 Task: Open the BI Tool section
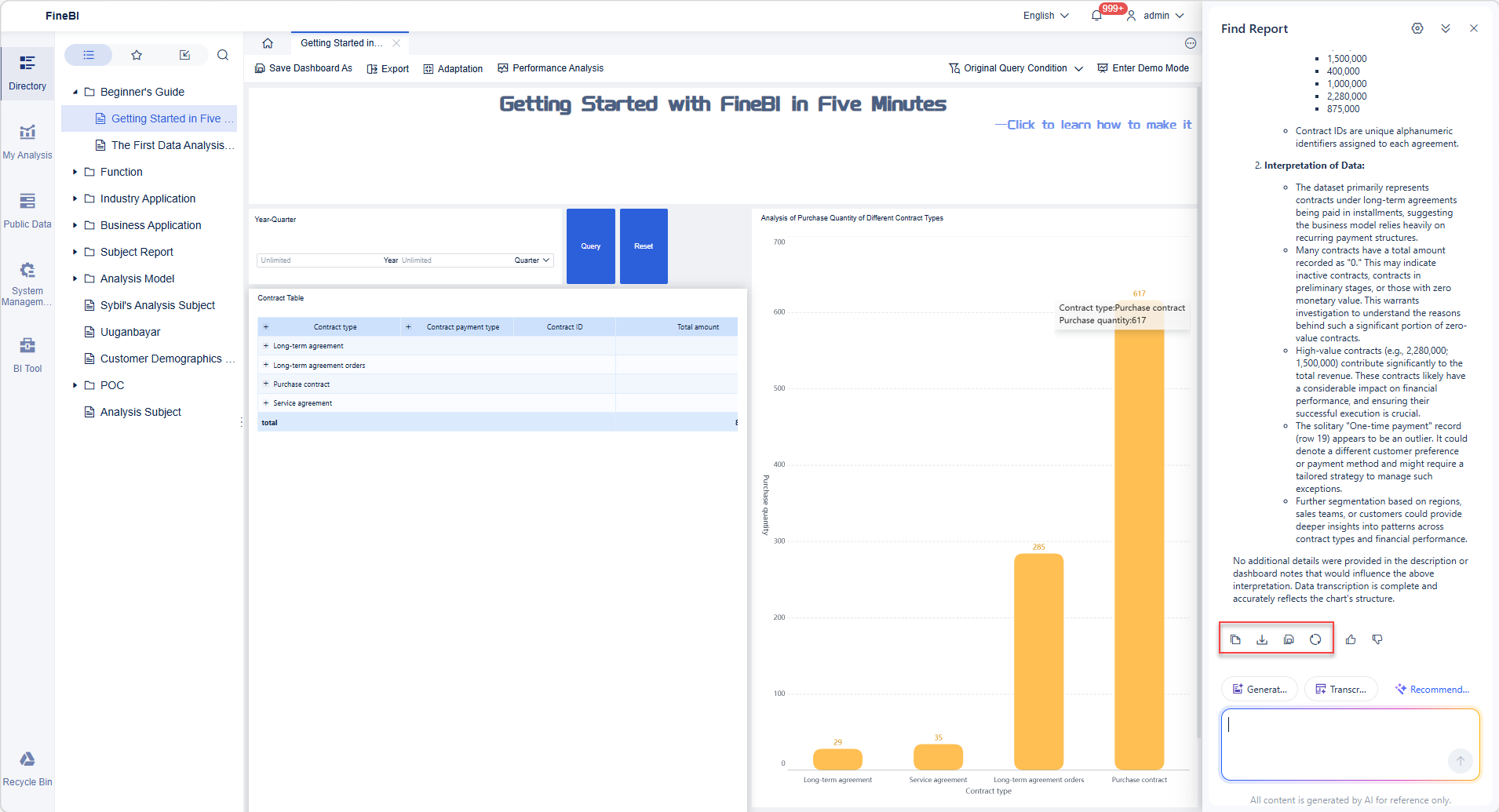pyautogui.click(x=27, y=355)
